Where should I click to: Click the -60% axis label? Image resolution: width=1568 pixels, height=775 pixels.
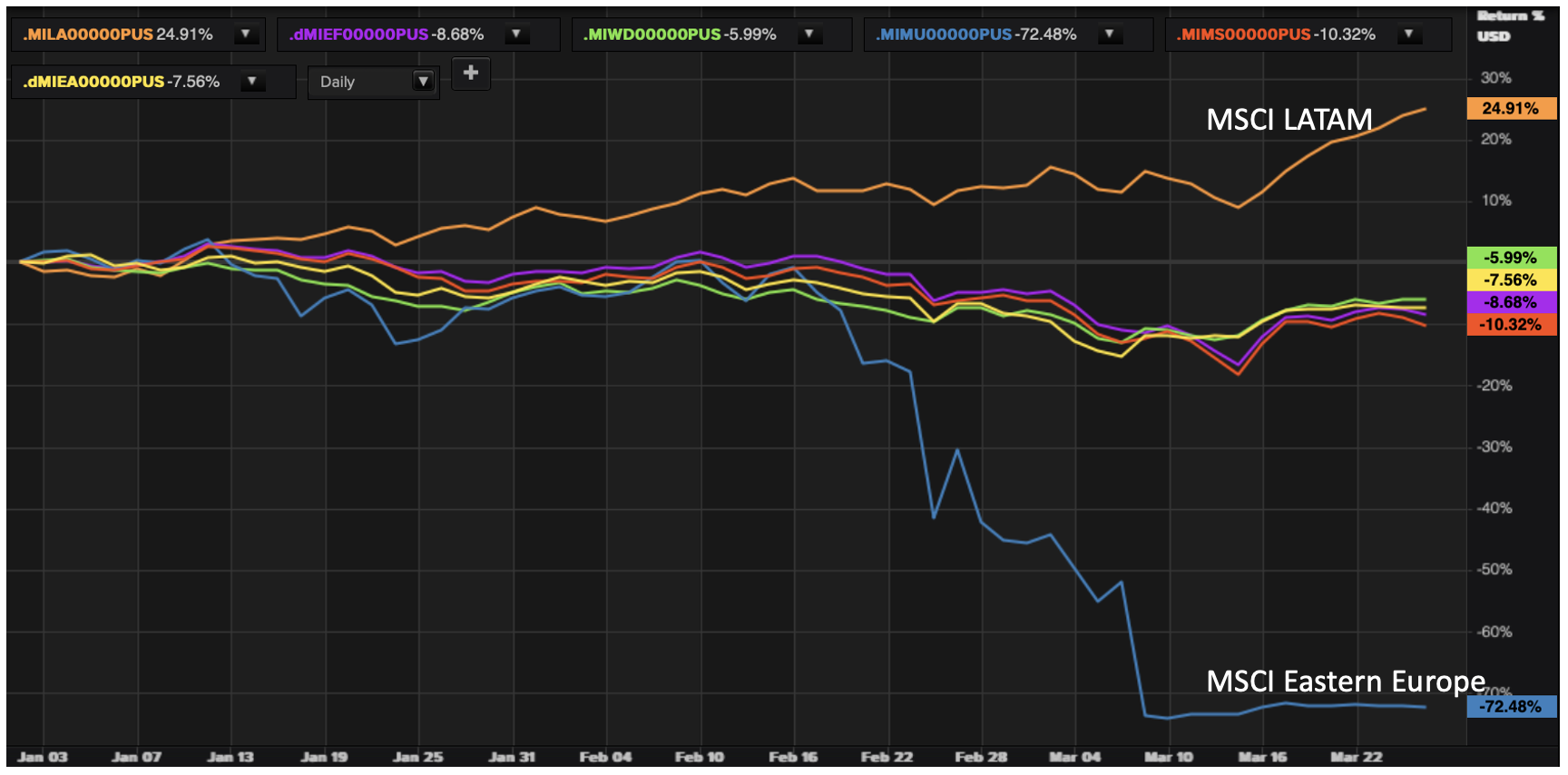point(1494,632)
